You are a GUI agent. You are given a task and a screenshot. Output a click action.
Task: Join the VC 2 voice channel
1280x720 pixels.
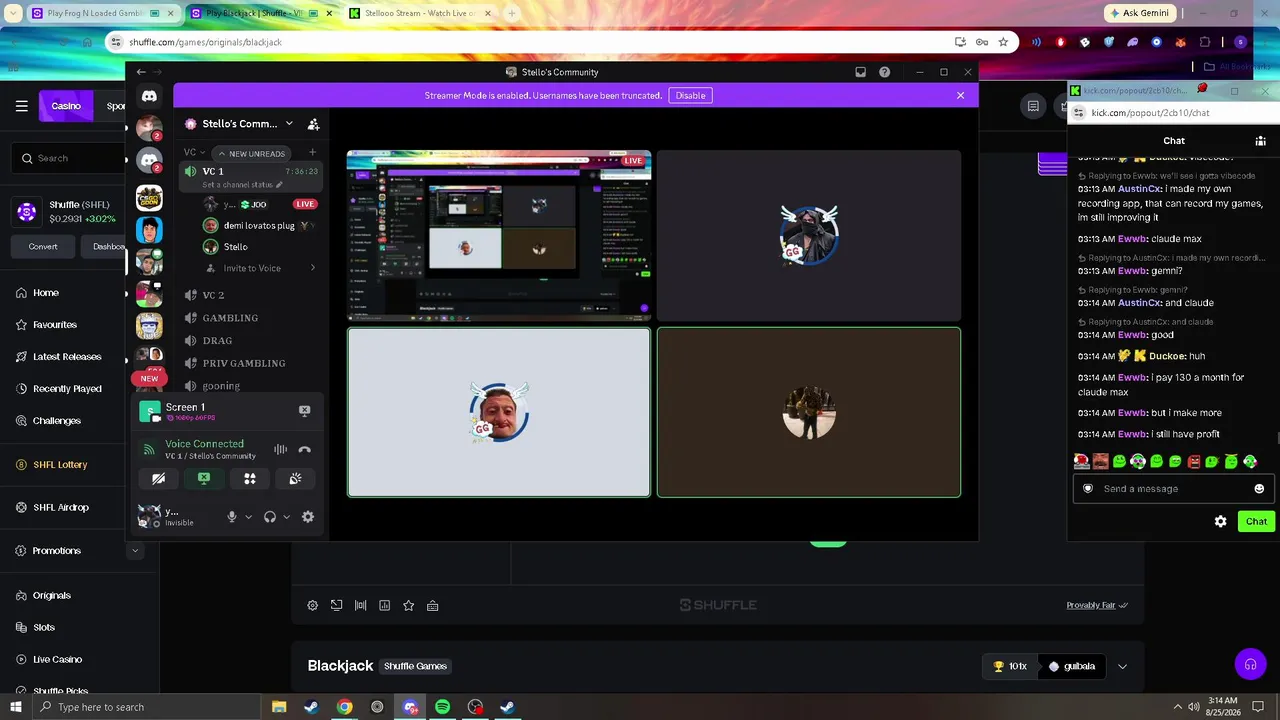213,295
